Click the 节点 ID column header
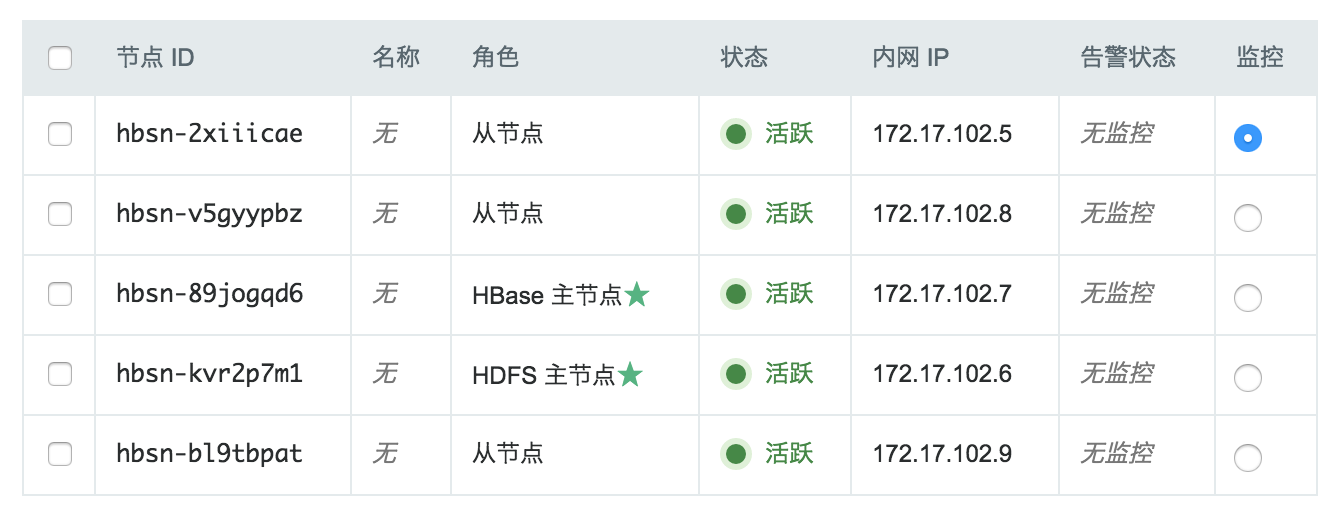1336x516 pixels. click(x=155, y=58)
